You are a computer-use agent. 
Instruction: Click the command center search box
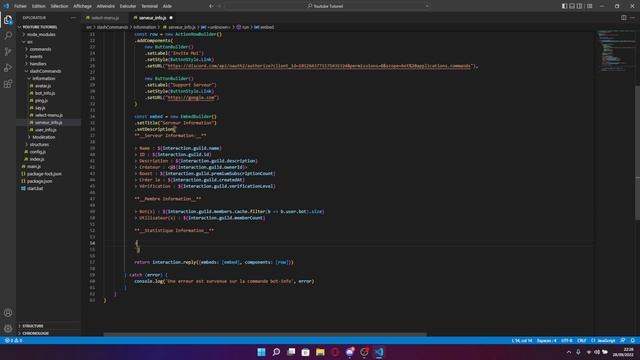(328, 6)
